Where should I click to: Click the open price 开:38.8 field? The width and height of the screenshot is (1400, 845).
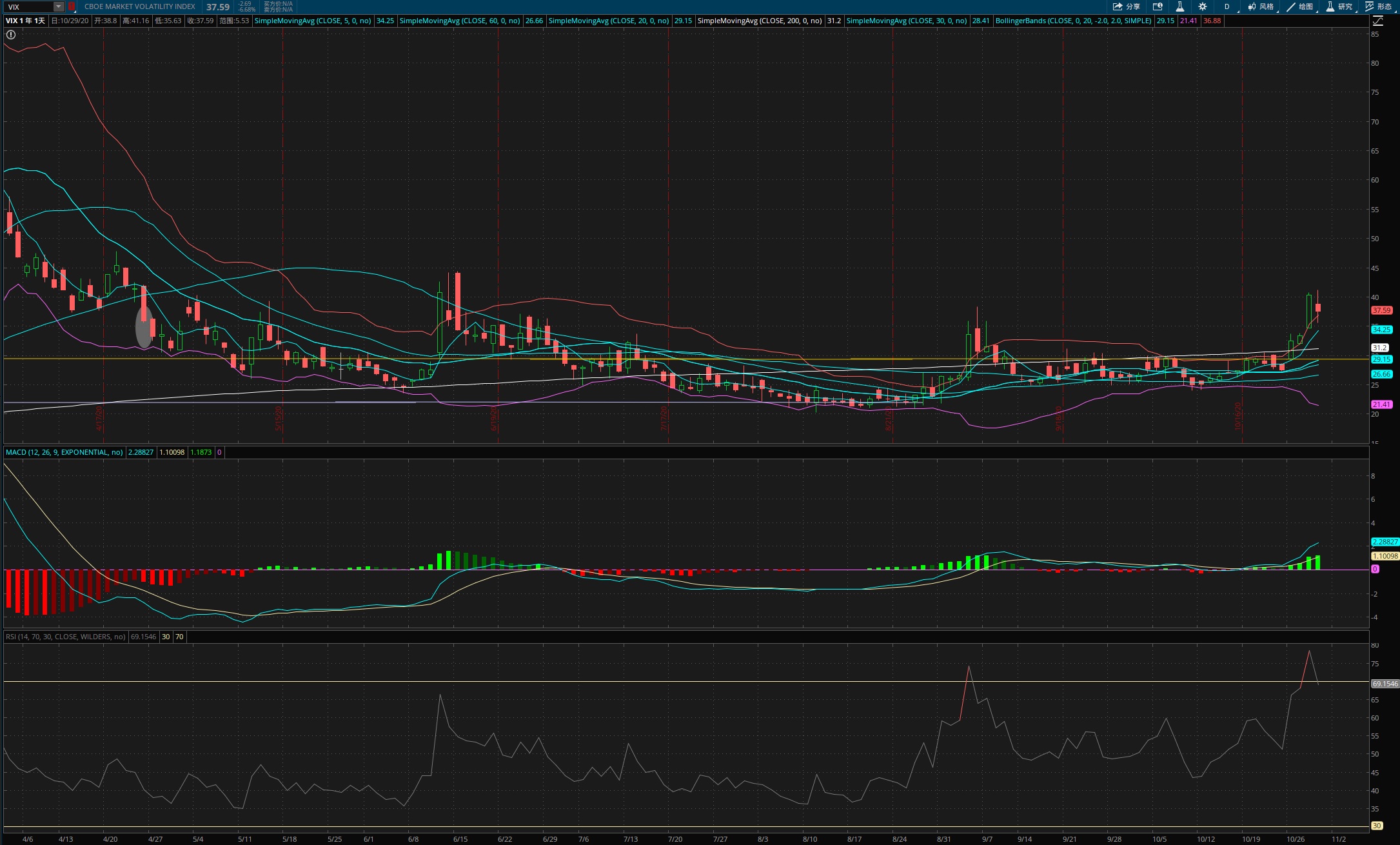point(106,21)
